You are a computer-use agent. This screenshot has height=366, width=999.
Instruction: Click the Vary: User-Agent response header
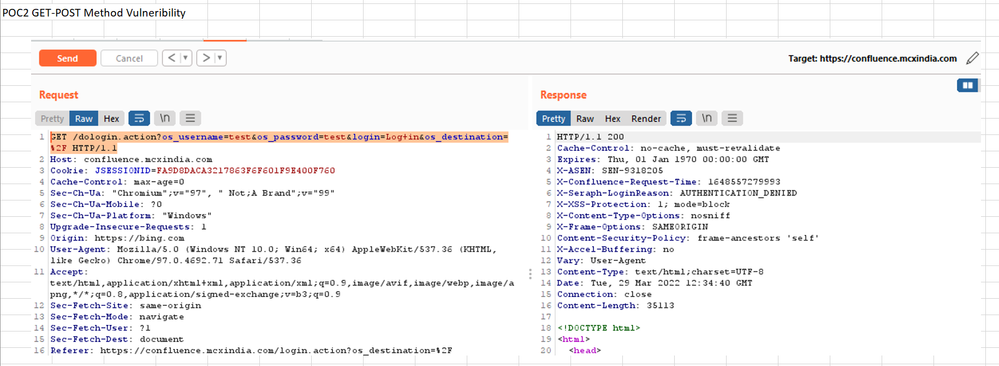602,260
